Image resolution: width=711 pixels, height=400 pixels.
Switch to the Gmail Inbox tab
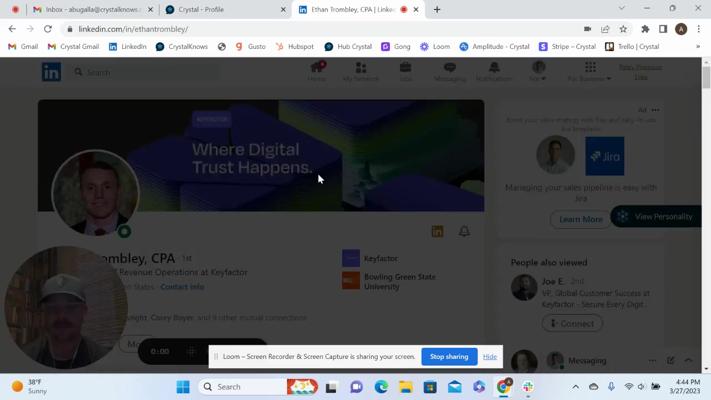coord(89,9)
